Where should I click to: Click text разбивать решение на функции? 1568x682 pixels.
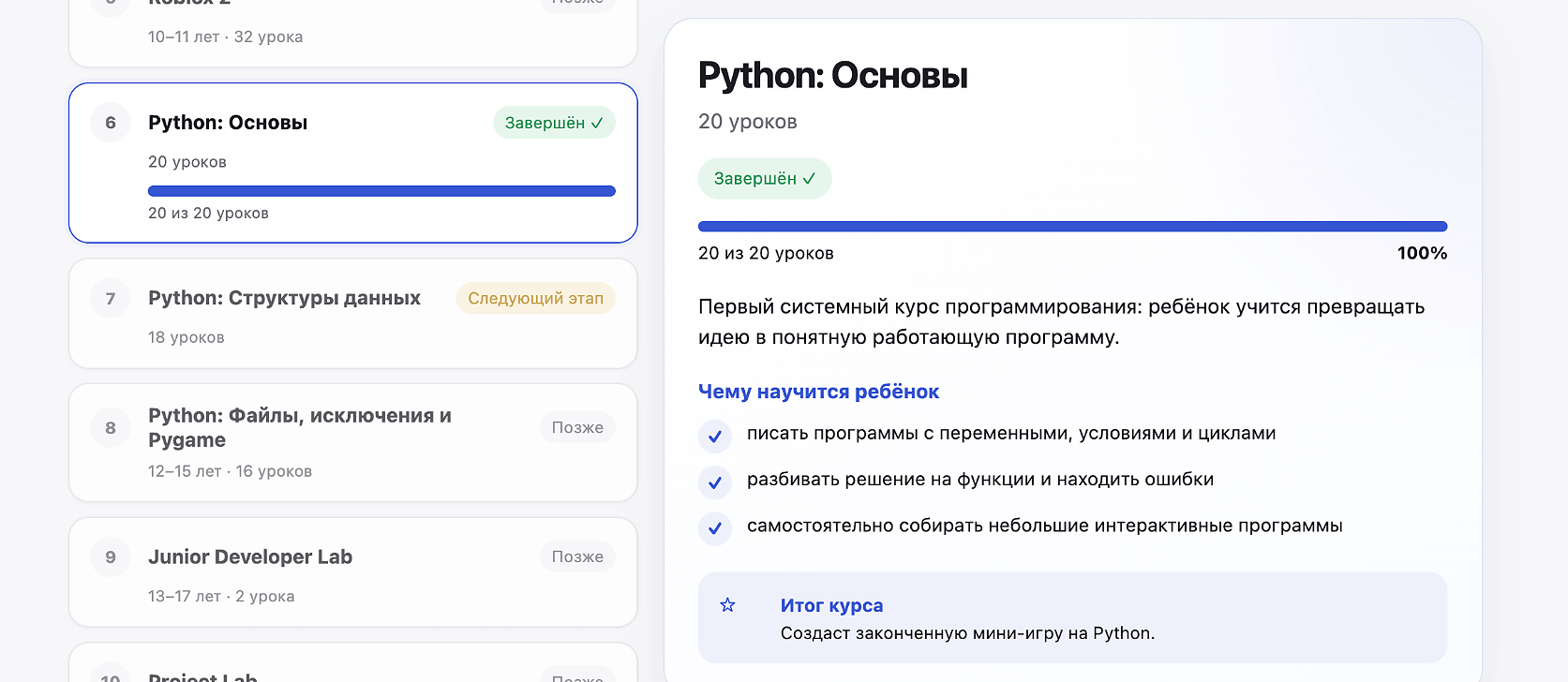pos(980,480)
